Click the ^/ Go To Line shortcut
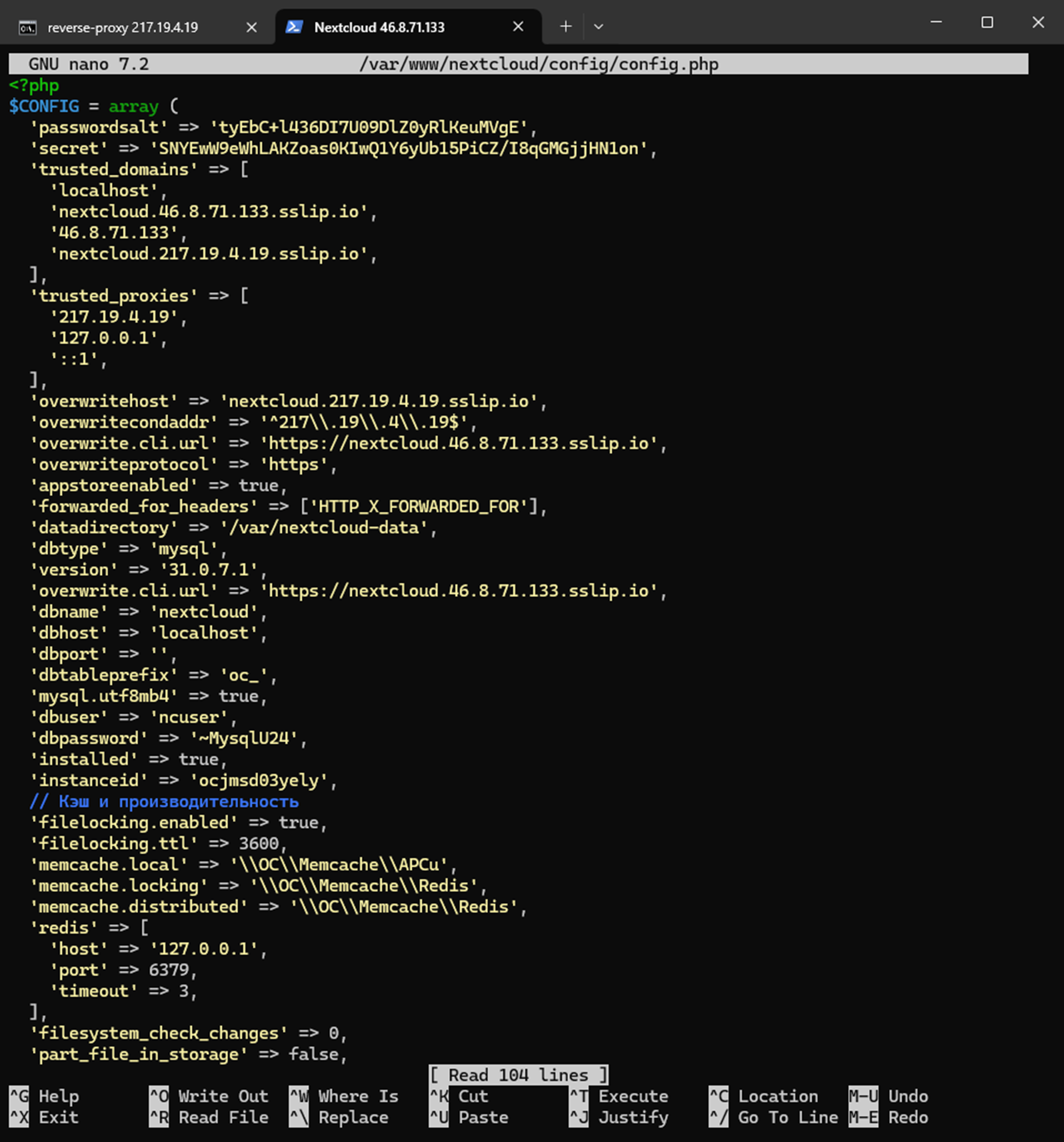1064x1142 pixels. pyautogui.click(x=773, y=1117)
